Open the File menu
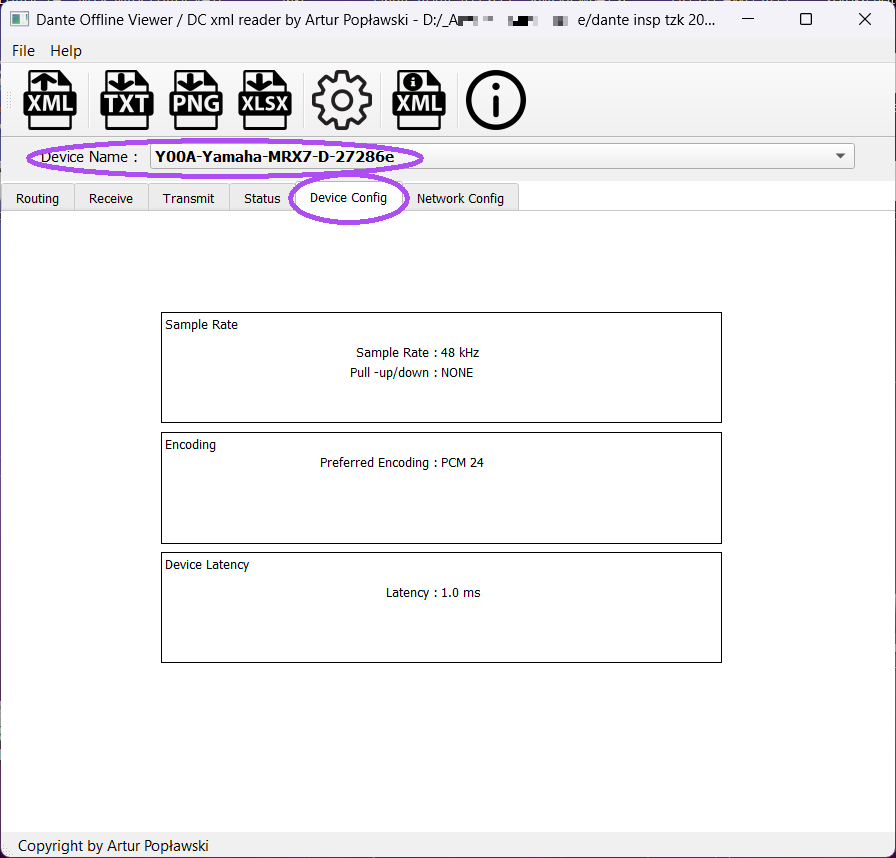The image size is (896, 858). 23,51
